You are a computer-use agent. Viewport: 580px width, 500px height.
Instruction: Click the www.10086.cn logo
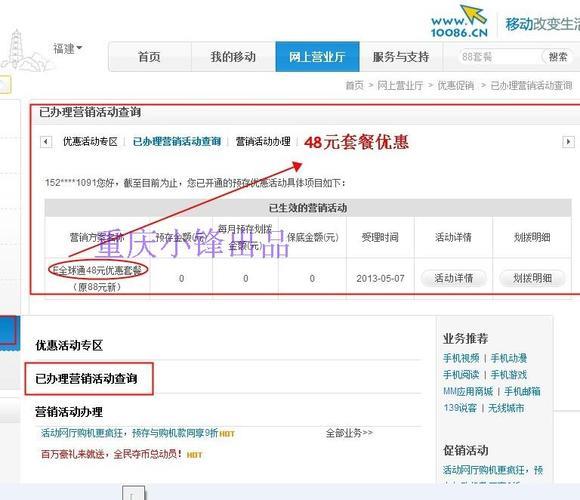459,22
